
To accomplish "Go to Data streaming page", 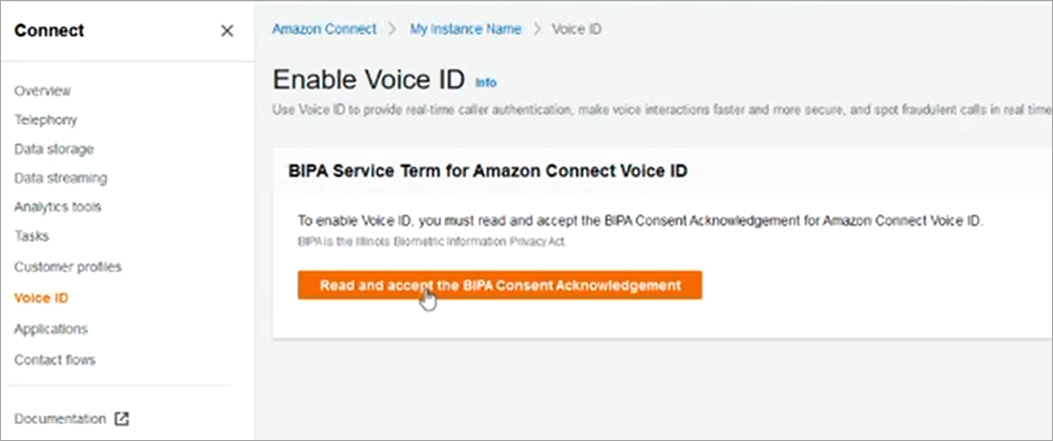I will click(60, 178).
